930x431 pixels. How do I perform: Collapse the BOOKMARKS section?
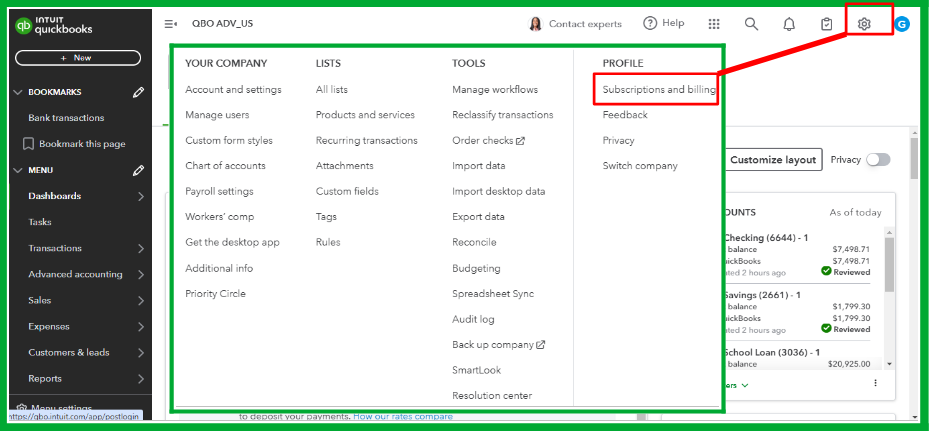click(x=18, y=92)
